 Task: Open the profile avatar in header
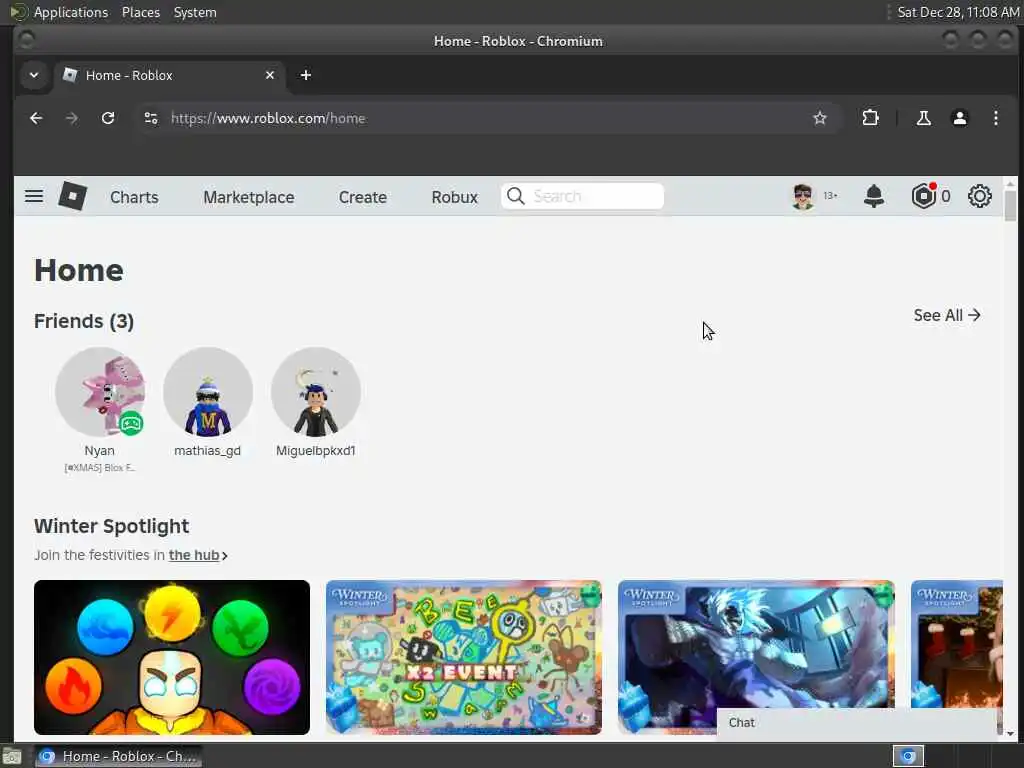tap(803, 196)
